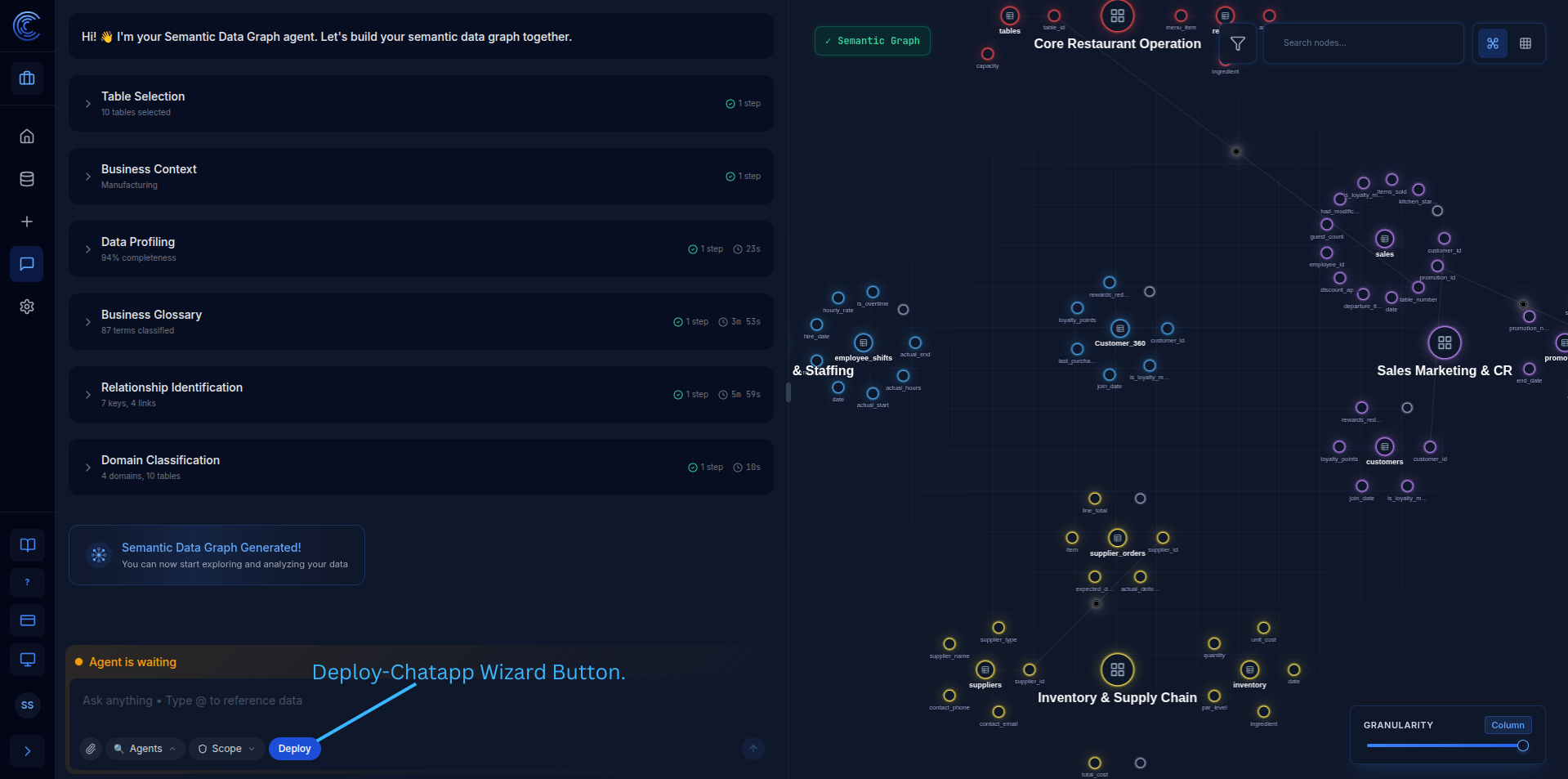The width and height of the screenshot is (1568, 779).
Task: Click the attachment paperclip icon
Action: 91,749
